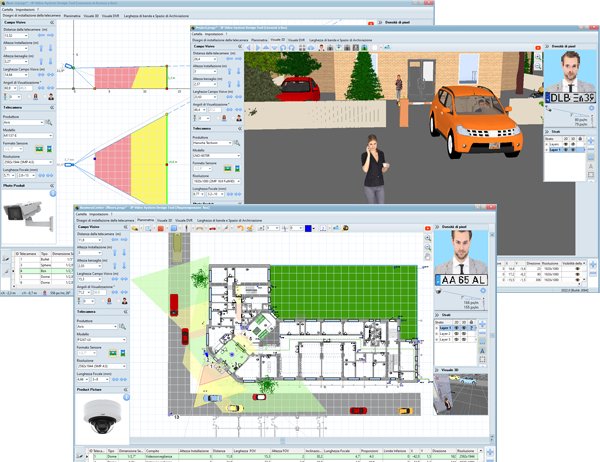Select the blue rectangle area tool

pyautogui.click(x=174, y=228)
